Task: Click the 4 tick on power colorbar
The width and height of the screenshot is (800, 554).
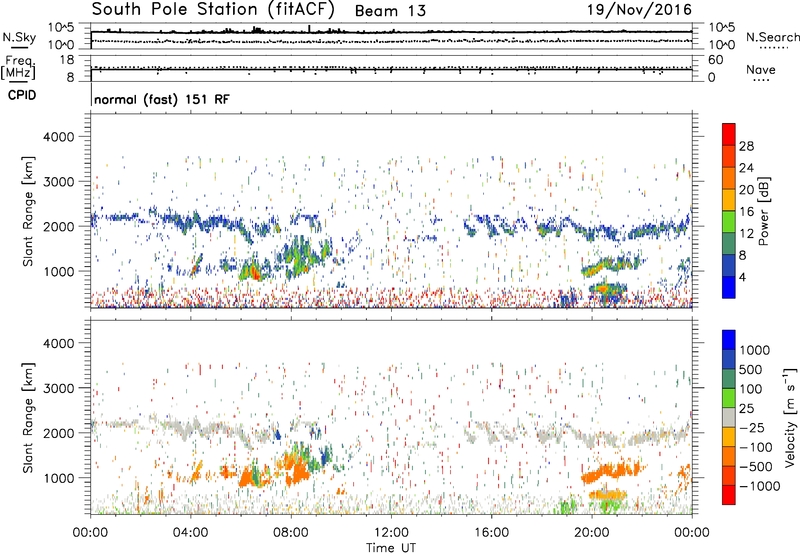Action: click(742, 277)
